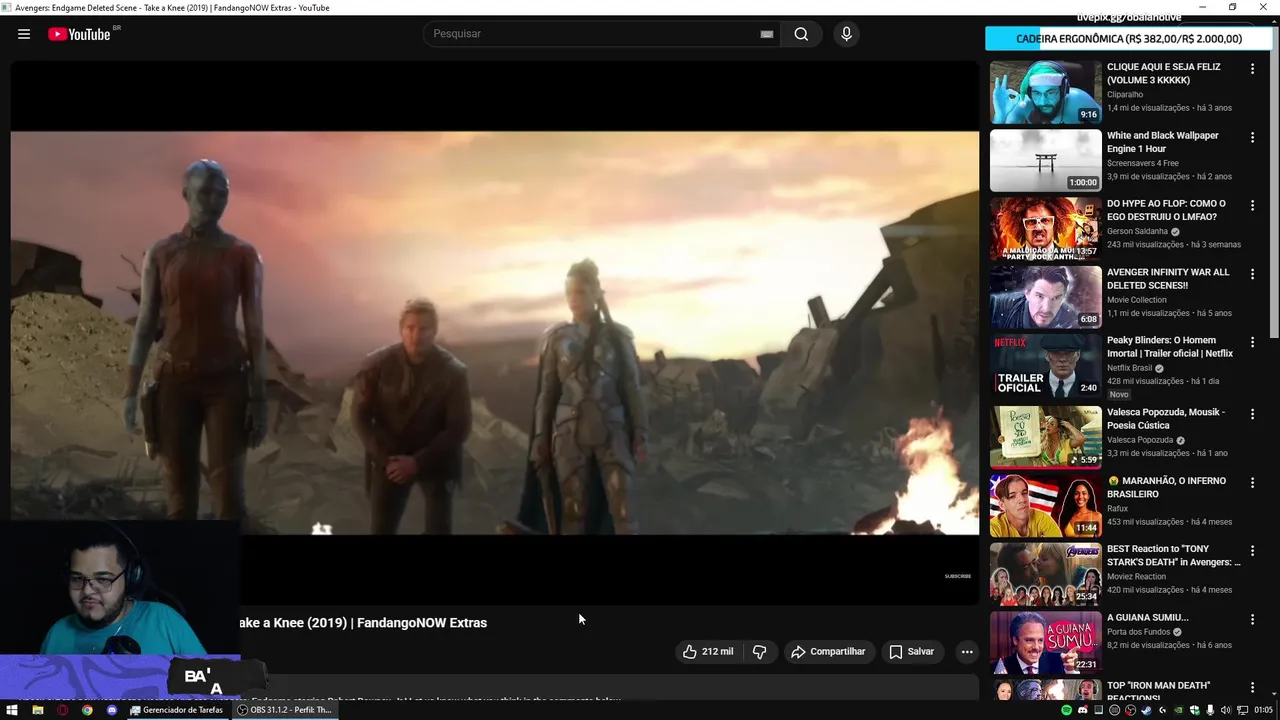This screenshot has height=720, width=1280.
Task: Open video title AVENGER INFINITY WAR ALL DELETED SCENES
Action: 1168,279
